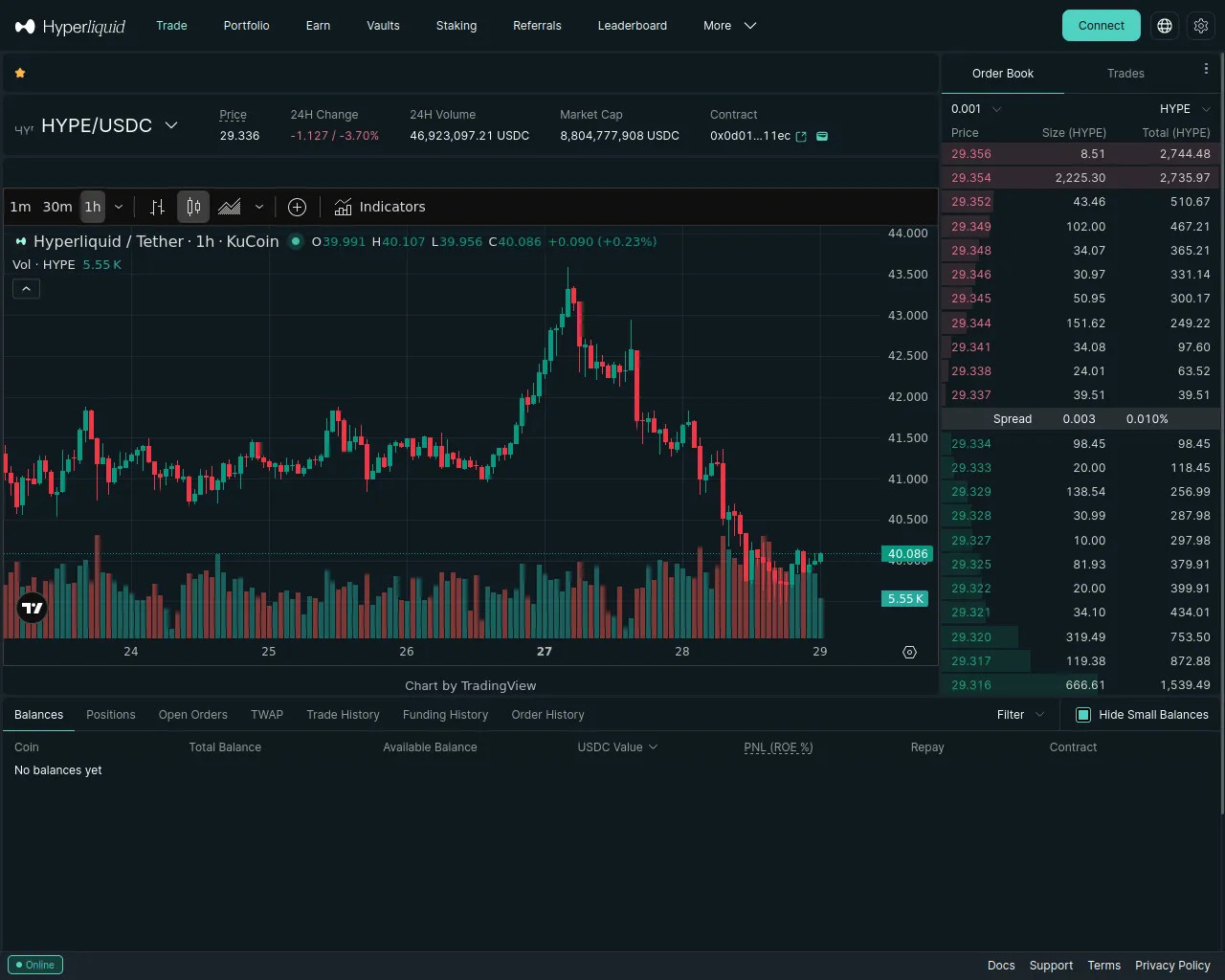
Task: Click the Online status badge
Action: [x=35, y=965]
